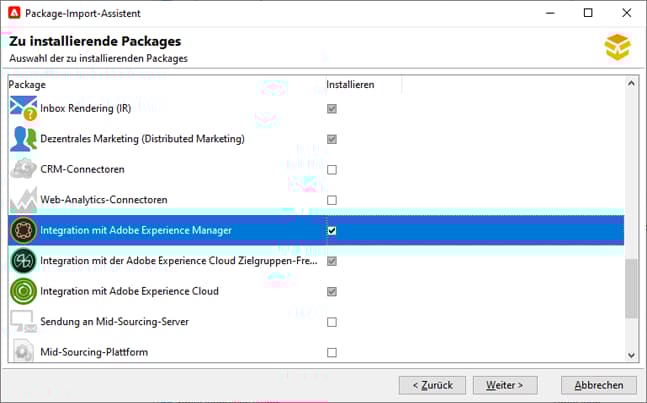
Task: Select 'Integration mit der Adobe Experience Cloud Zielgruppen-Fre...' text
Action: point(179,261)
